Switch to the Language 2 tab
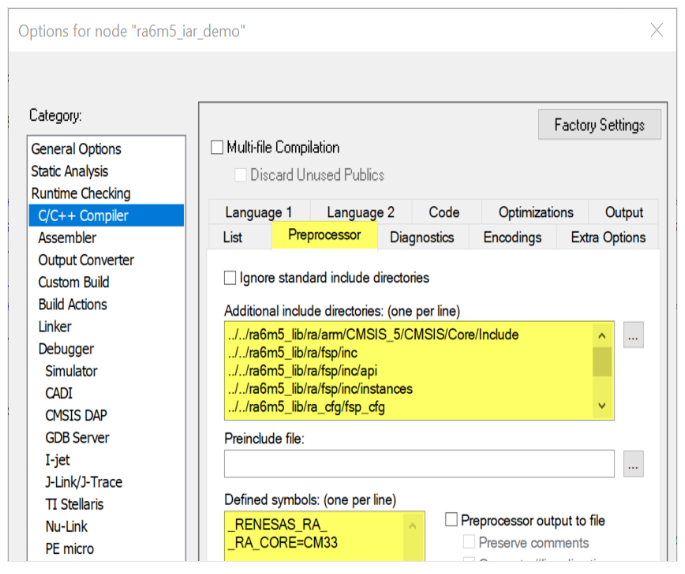Screen dimensions: 685x574 tap(360, 212)
